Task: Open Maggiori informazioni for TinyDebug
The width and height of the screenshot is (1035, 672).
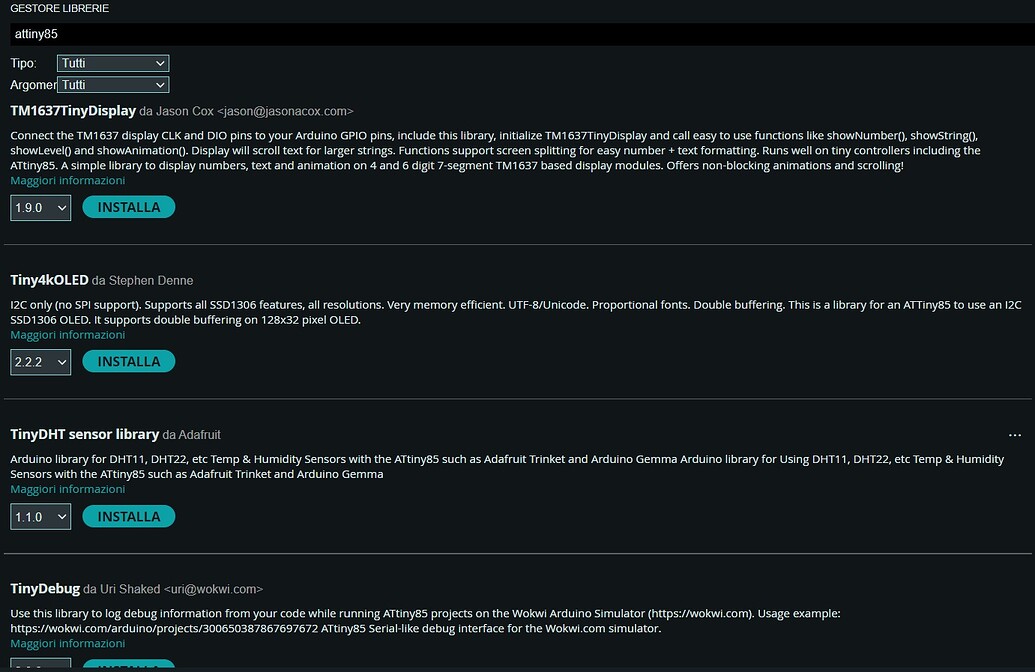Action: (x=68, y=643)
